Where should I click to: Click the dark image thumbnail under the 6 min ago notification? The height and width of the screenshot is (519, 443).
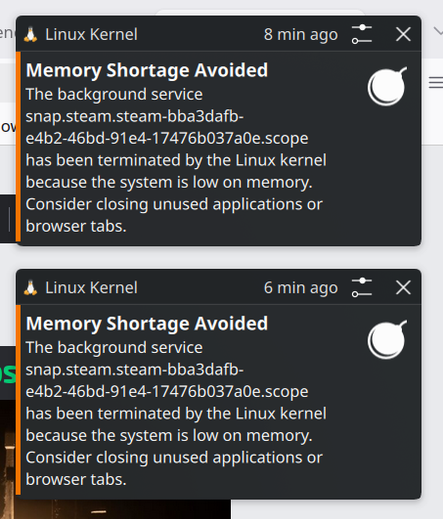pos(115,509)
